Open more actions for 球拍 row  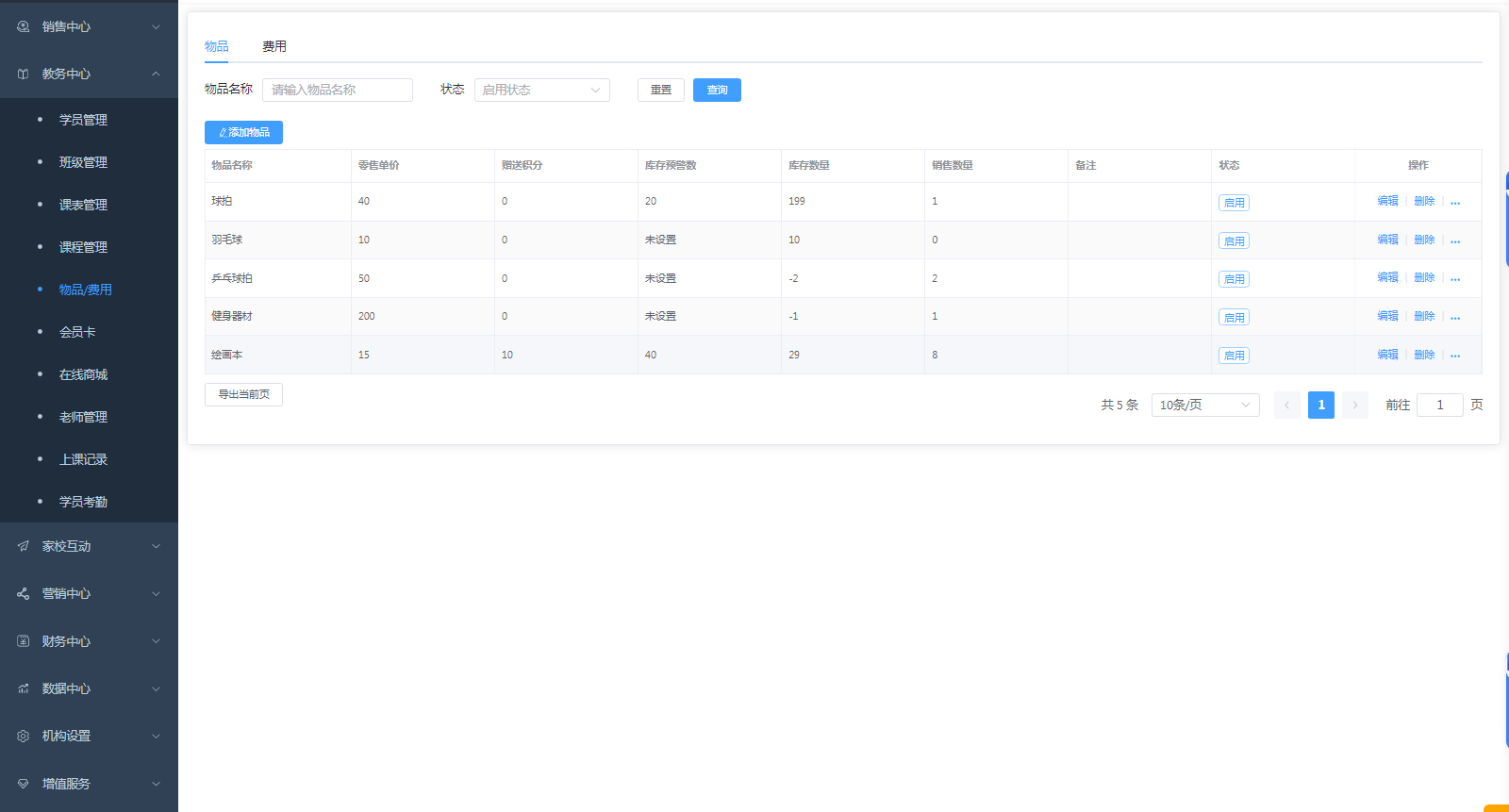[x=1455, y=202]
